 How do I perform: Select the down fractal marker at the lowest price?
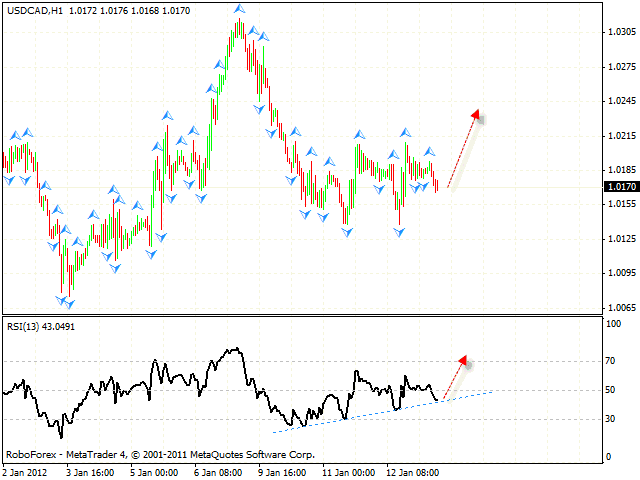(69, 304)
